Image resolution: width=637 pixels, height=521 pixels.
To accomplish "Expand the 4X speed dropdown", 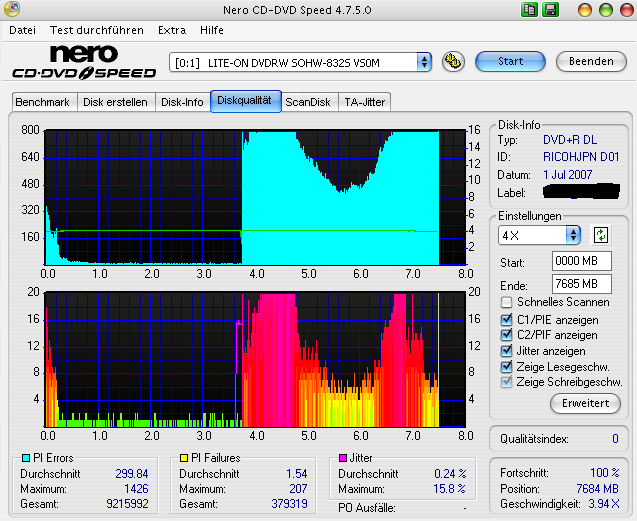I will pos(540,235).
